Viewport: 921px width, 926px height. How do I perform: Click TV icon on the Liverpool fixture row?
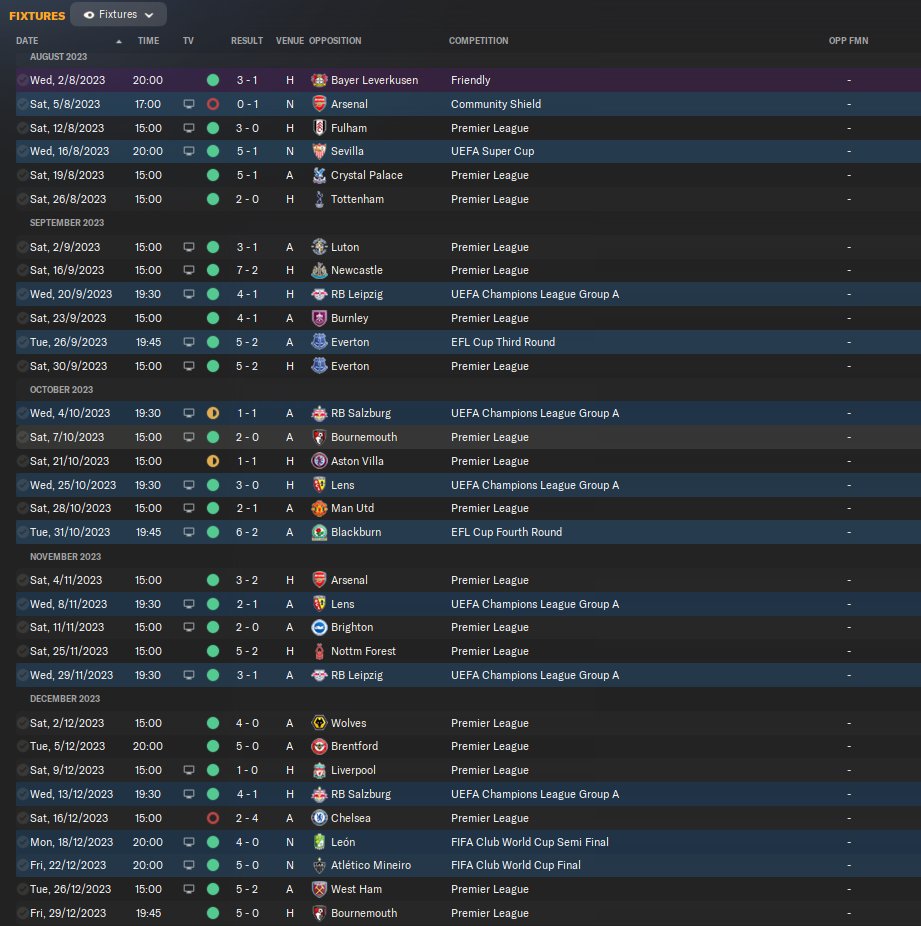click(189, 771)
